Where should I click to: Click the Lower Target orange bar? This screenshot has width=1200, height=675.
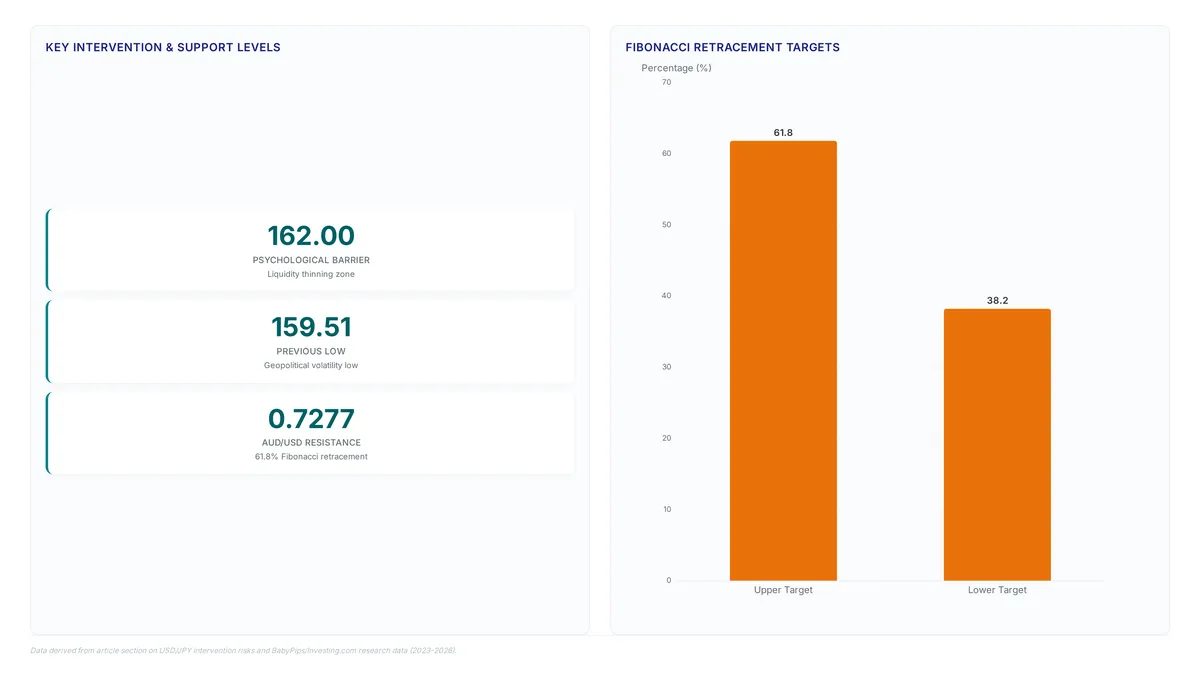click(x=997, y=445)
